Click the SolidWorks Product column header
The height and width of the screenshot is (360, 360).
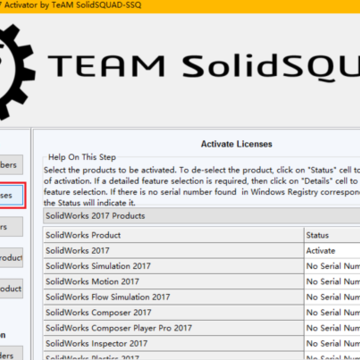click(173, 235)
